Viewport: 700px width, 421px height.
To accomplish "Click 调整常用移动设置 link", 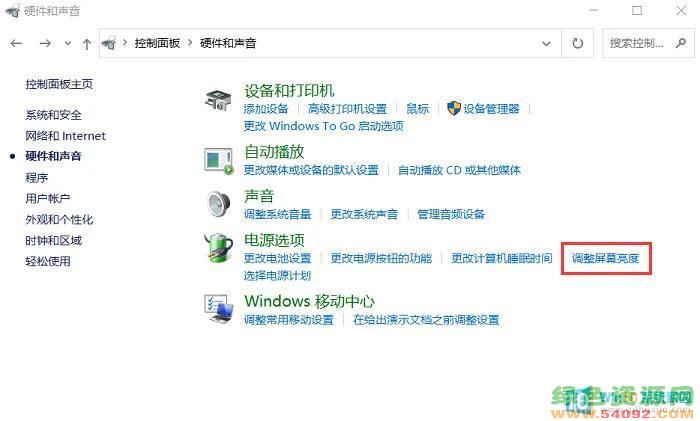I will point(289,320).
